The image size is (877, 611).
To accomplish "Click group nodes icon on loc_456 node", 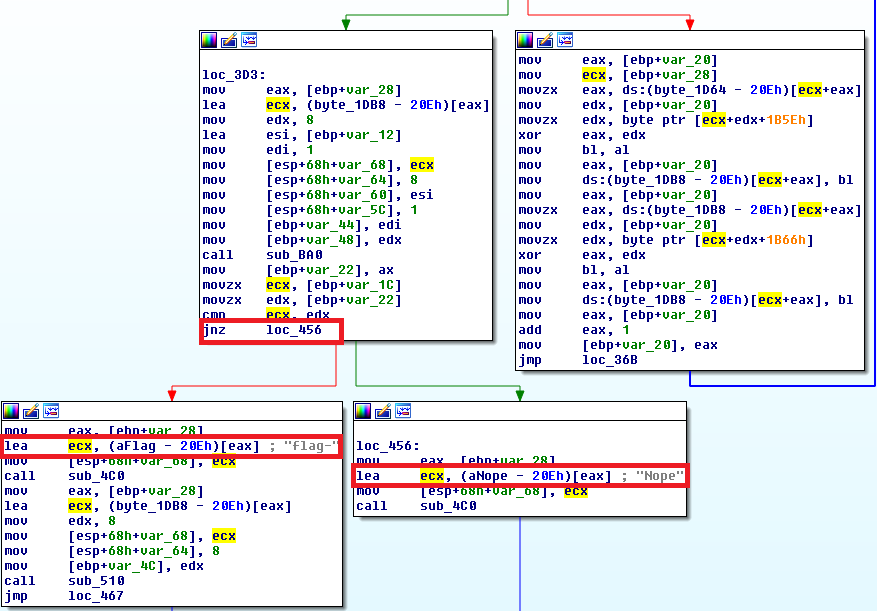I will click(404, 412).
